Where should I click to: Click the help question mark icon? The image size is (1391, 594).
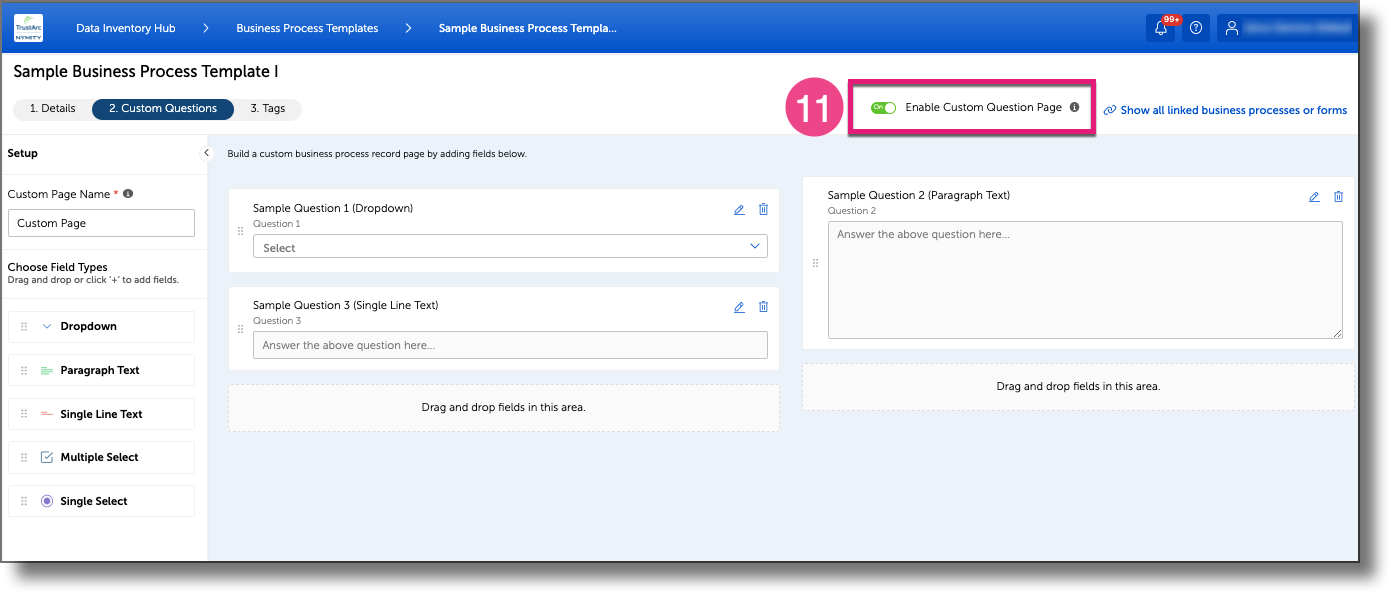pyautogui.click(x=1196, y=27)
